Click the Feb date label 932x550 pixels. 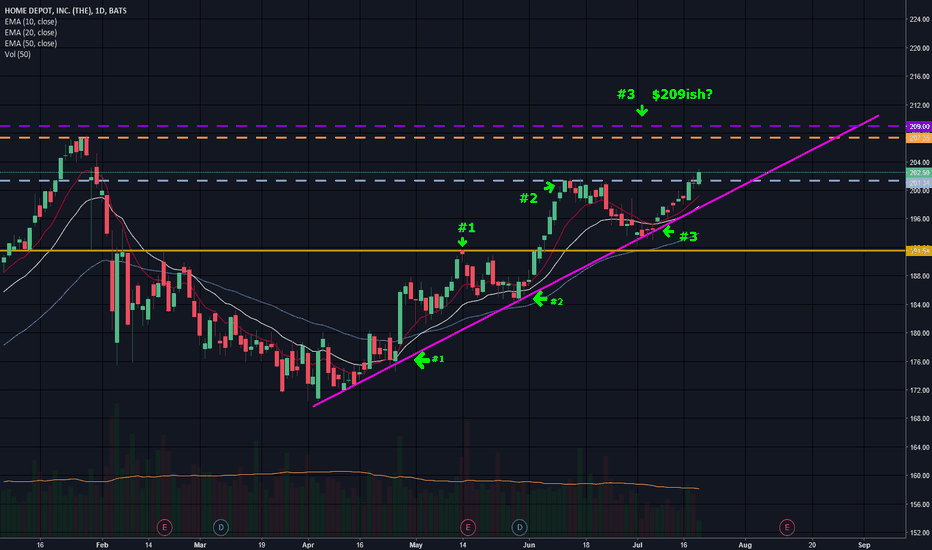(102, 545)
